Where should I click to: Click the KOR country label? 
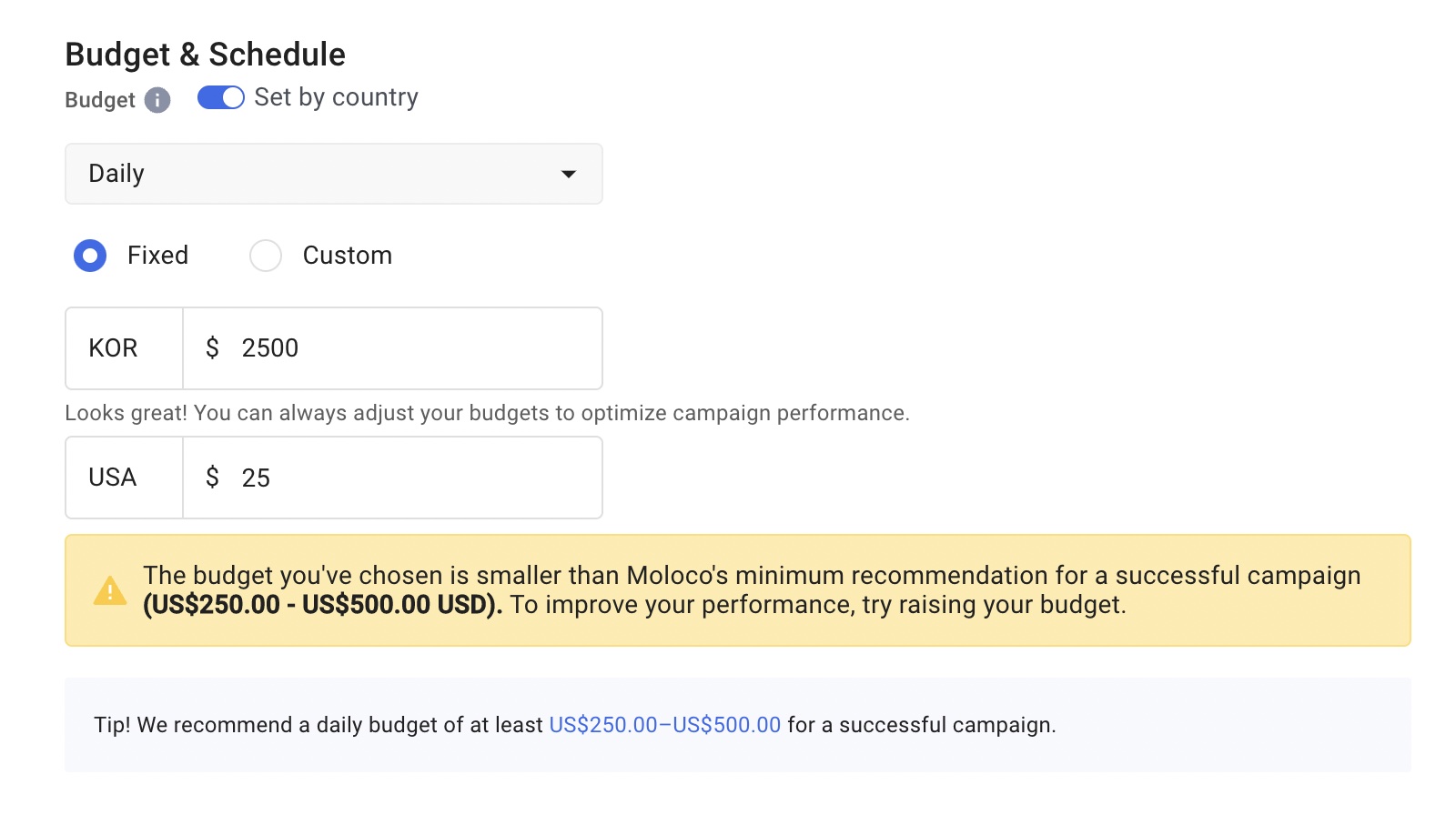113,348
